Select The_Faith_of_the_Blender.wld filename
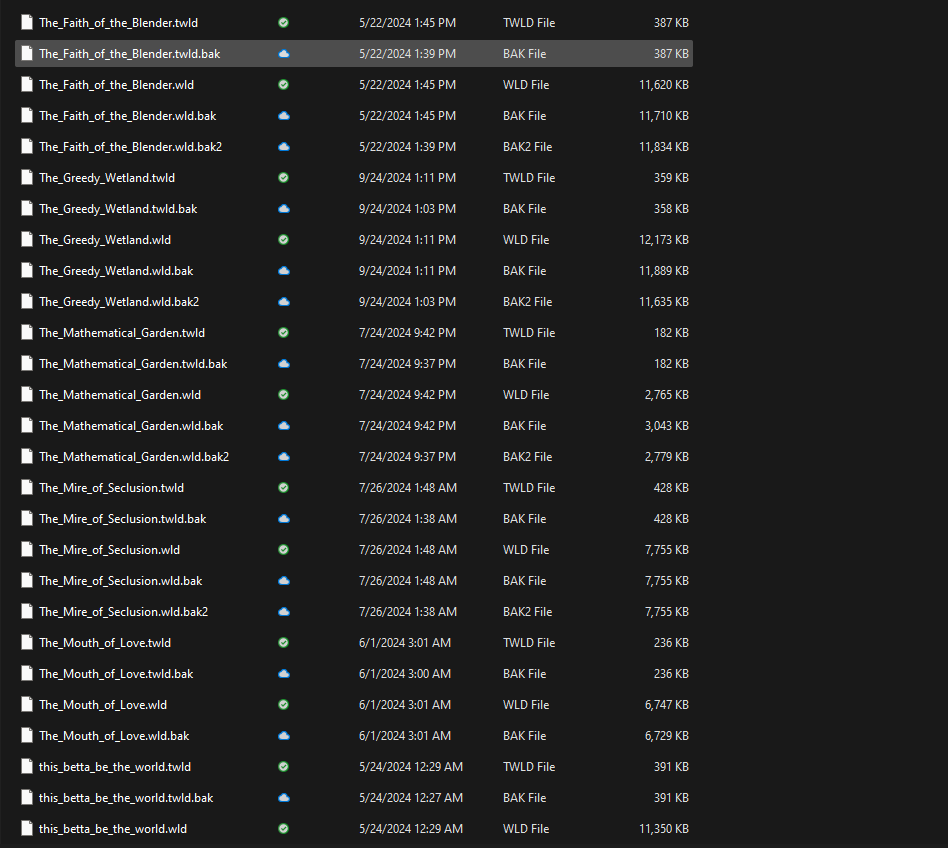Image resolution: width=948 pixels, height=848 pixels. (x=117, y=85)
